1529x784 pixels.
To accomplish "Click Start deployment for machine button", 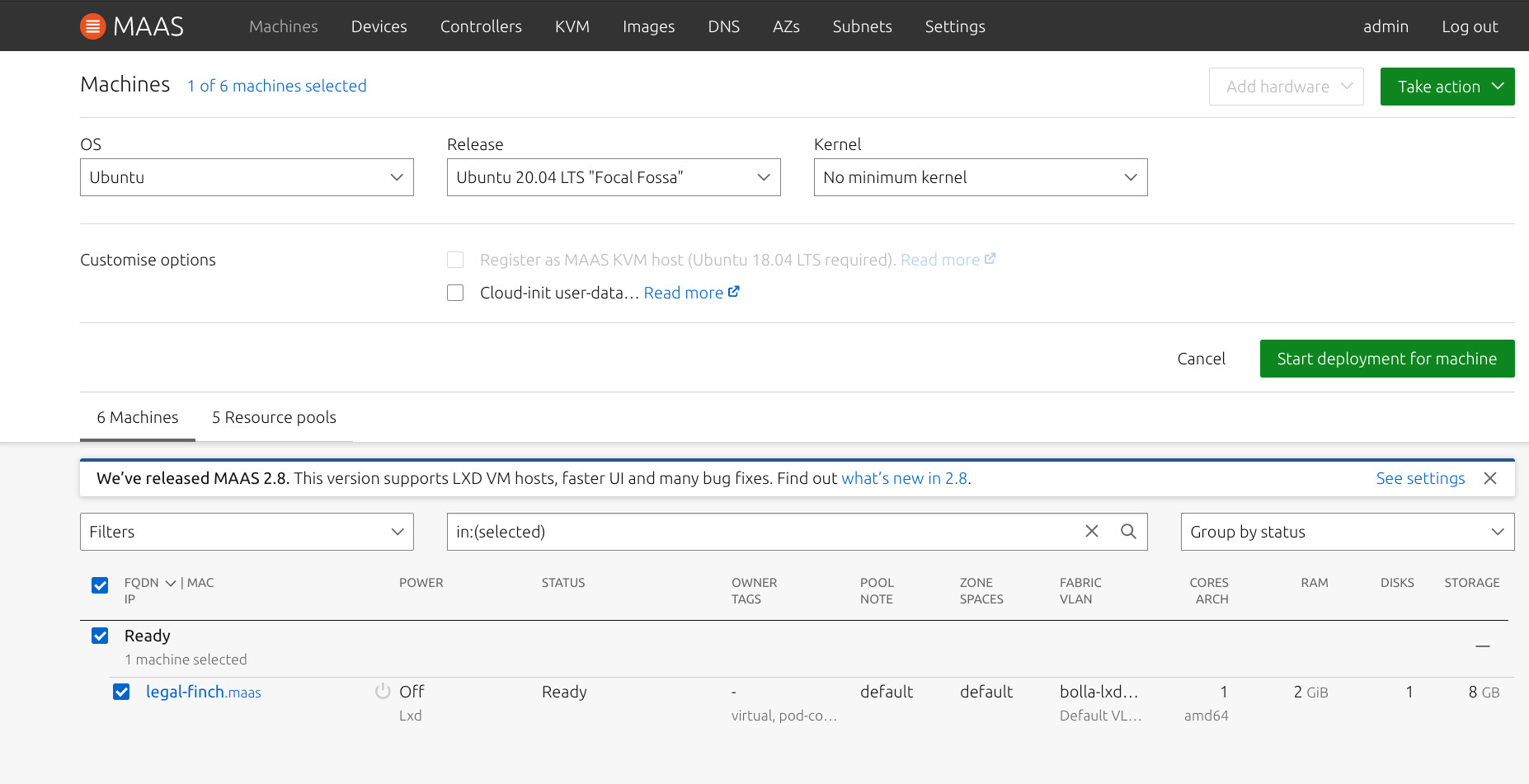I will pos(1386,359).
